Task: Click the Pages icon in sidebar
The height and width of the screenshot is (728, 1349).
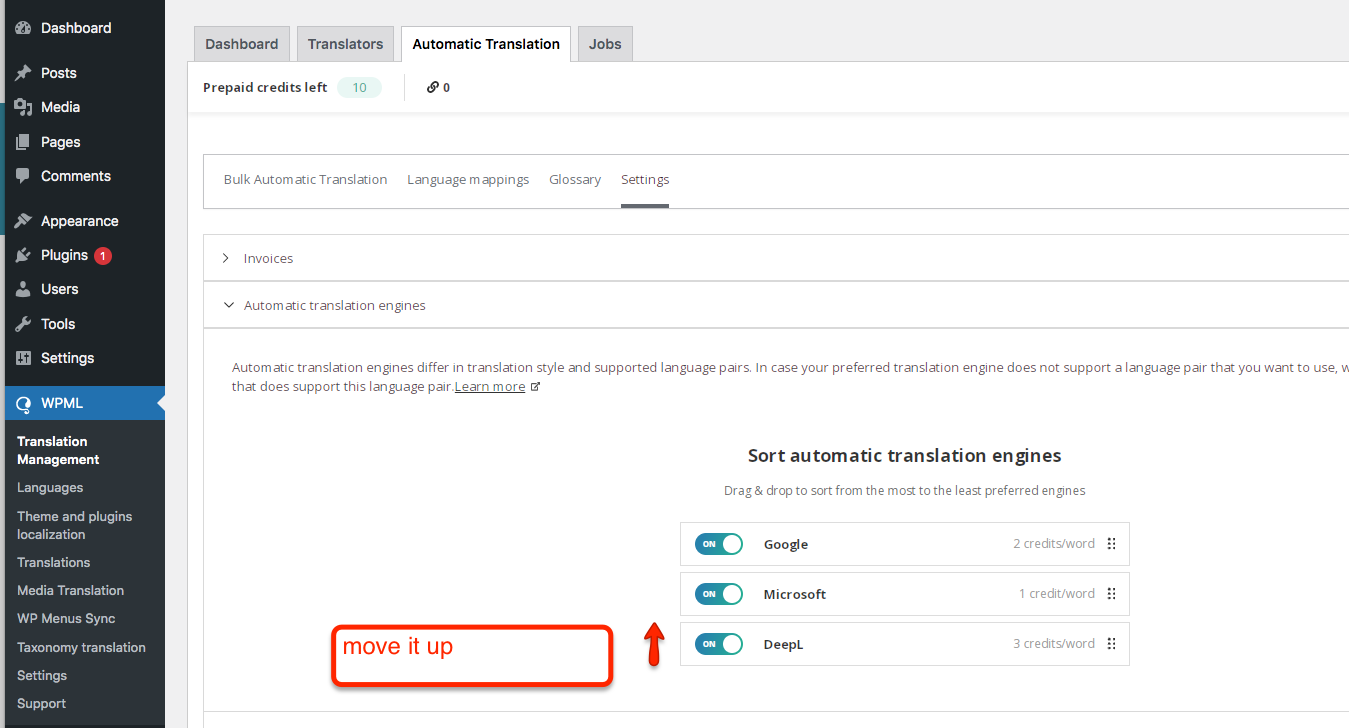Action: pyautogui.click(x=23, y=142)
